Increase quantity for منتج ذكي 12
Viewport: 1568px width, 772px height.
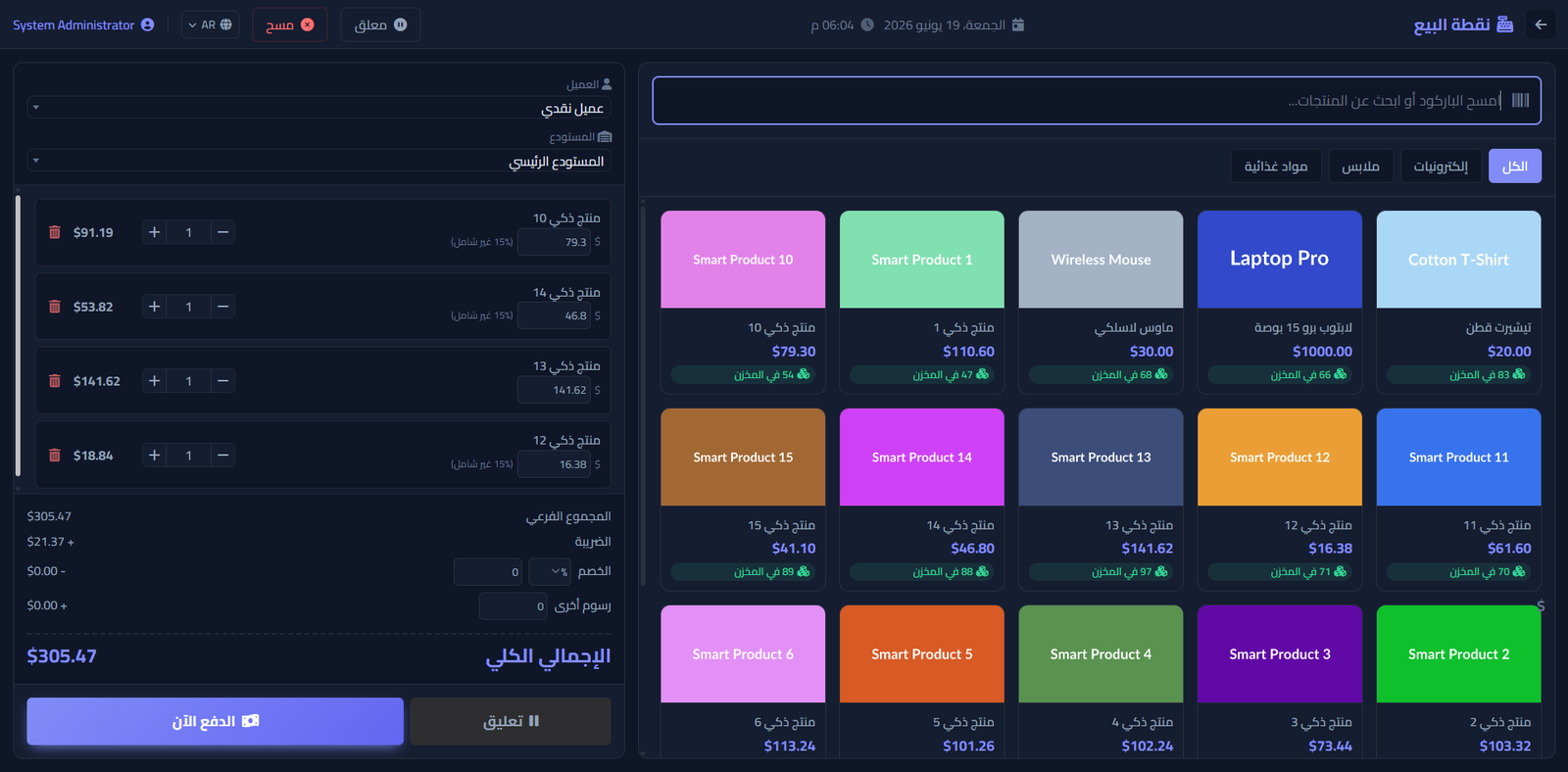(x=154, y=456)
